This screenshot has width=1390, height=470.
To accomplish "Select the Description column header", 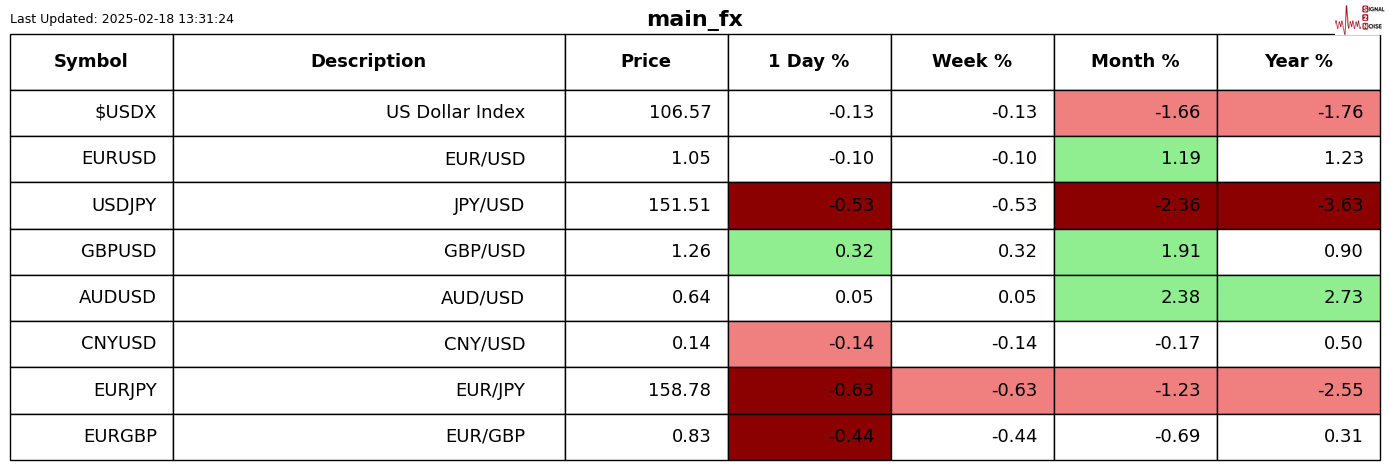I will point(368,62).
